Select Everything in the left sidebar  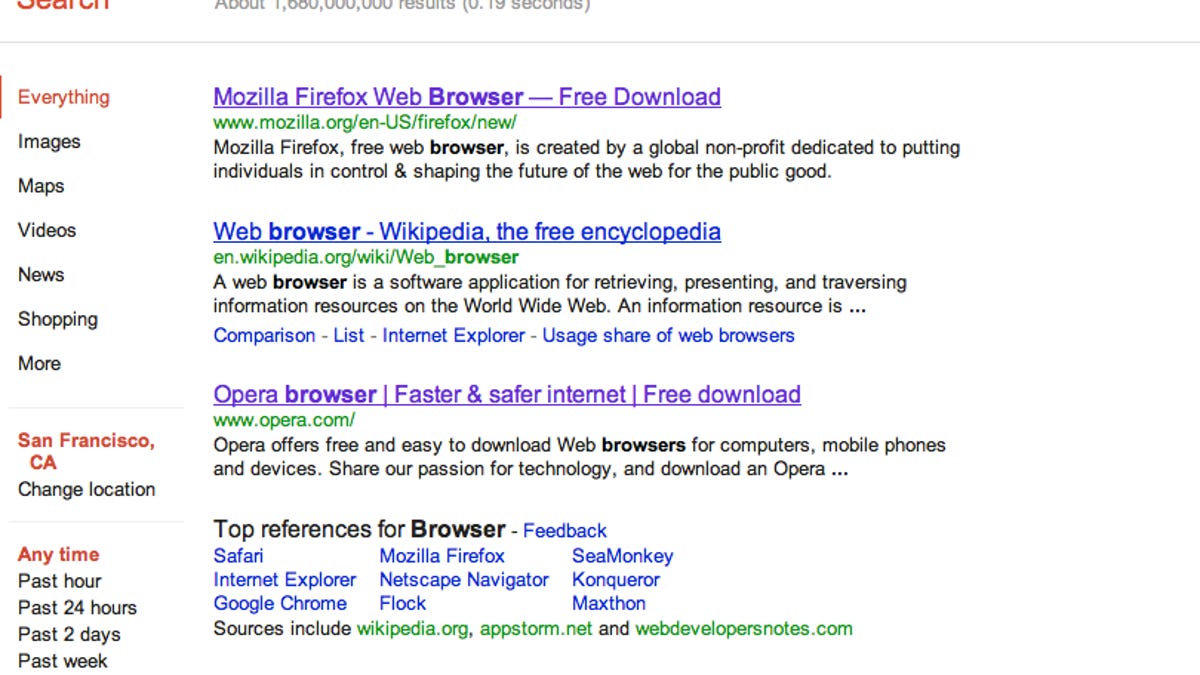63,97
